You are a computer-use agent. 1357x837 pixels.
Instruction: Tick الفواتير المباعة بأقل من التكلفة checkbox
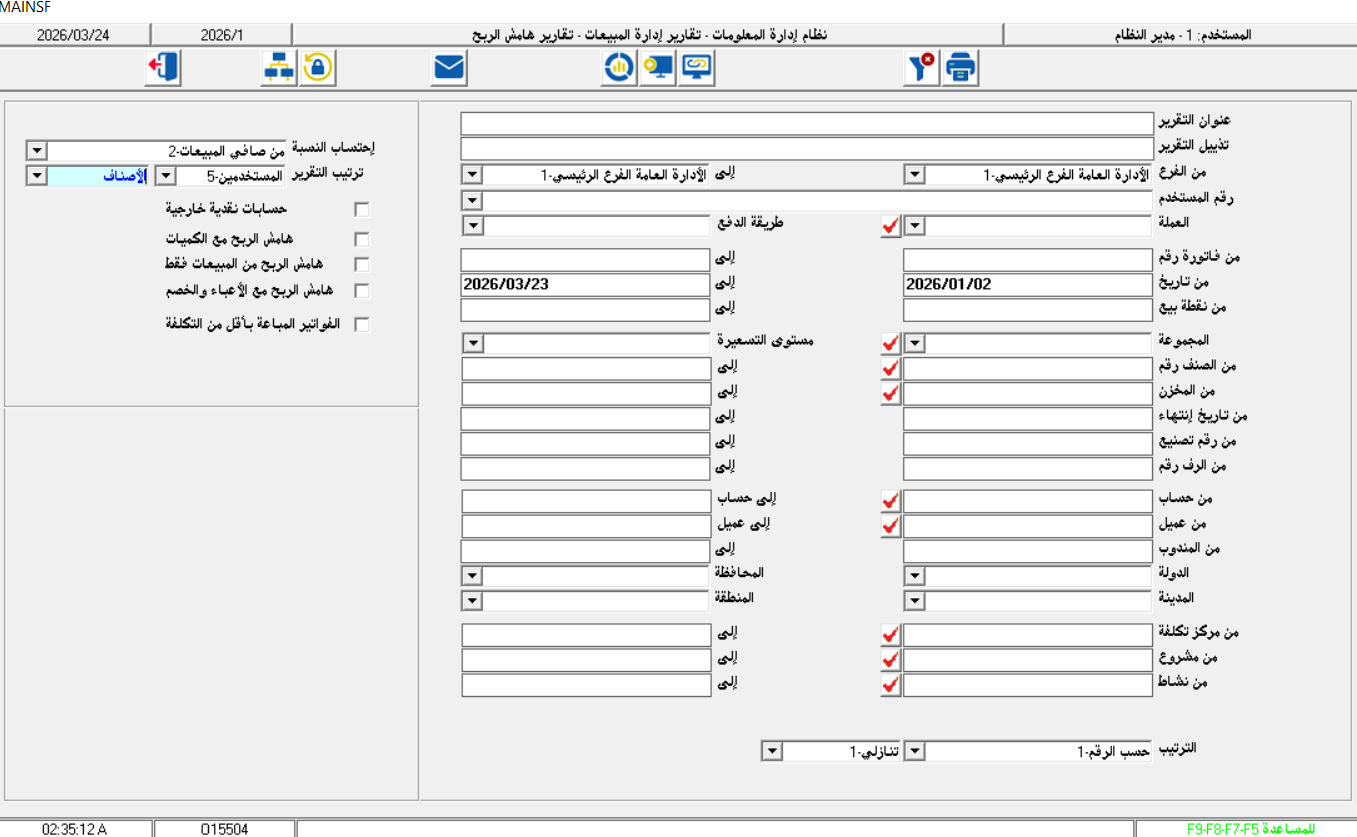click(x=361, y=323)
